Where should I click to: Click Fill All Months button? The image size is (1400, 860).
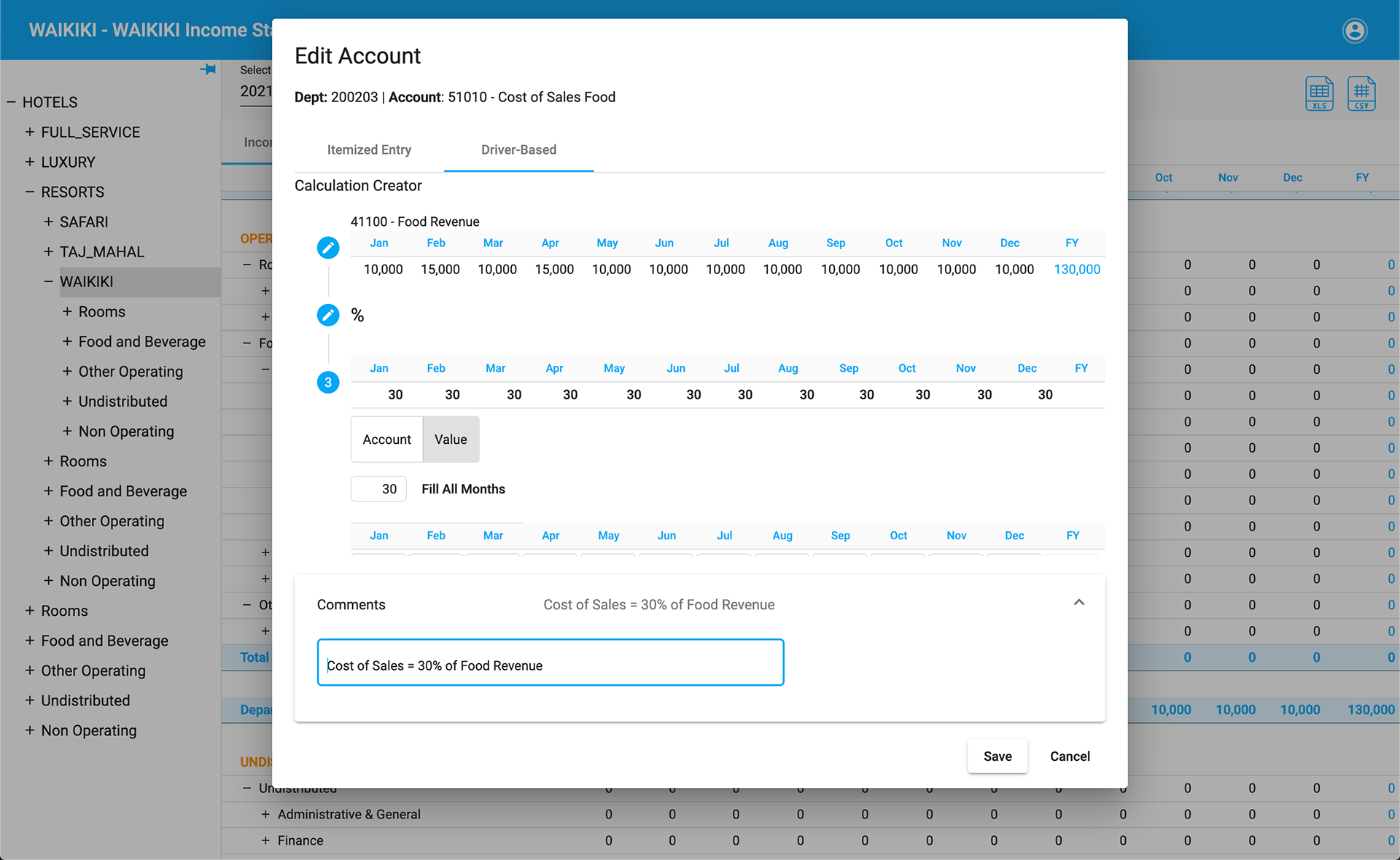tap(463, 489)
